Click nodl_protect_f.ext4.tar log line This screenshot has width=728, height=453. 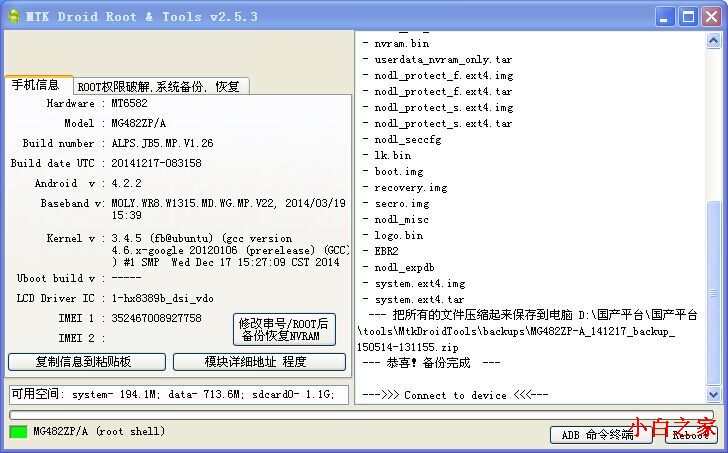pyautogui.click(x=437, y=91)
